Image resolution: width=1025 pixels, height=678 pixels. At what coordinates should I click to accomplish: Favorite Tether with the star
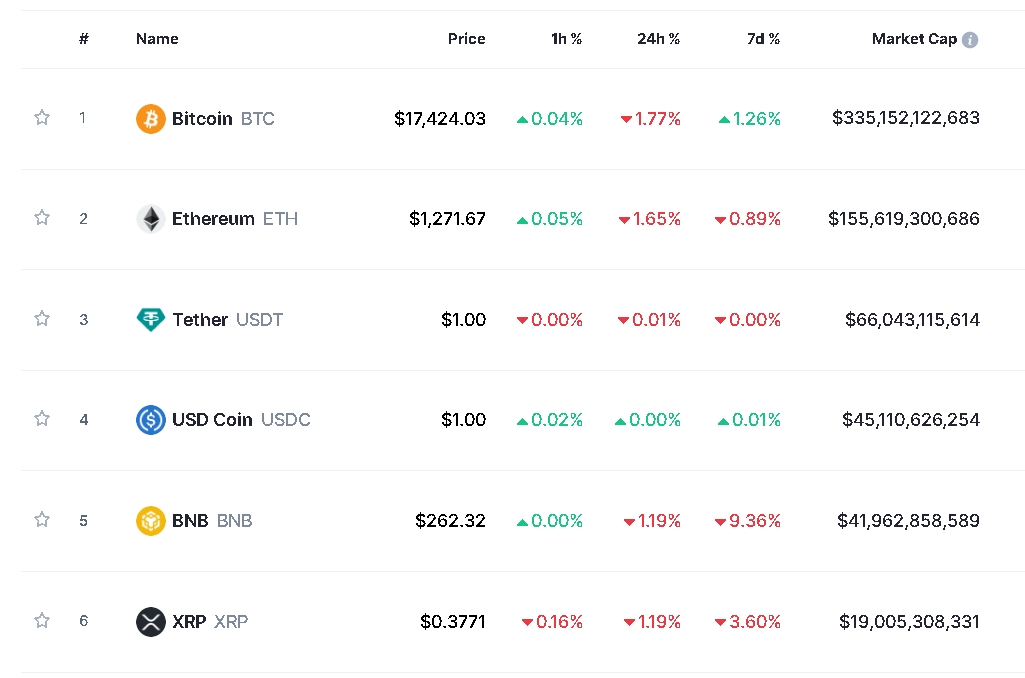coord(42,319)
